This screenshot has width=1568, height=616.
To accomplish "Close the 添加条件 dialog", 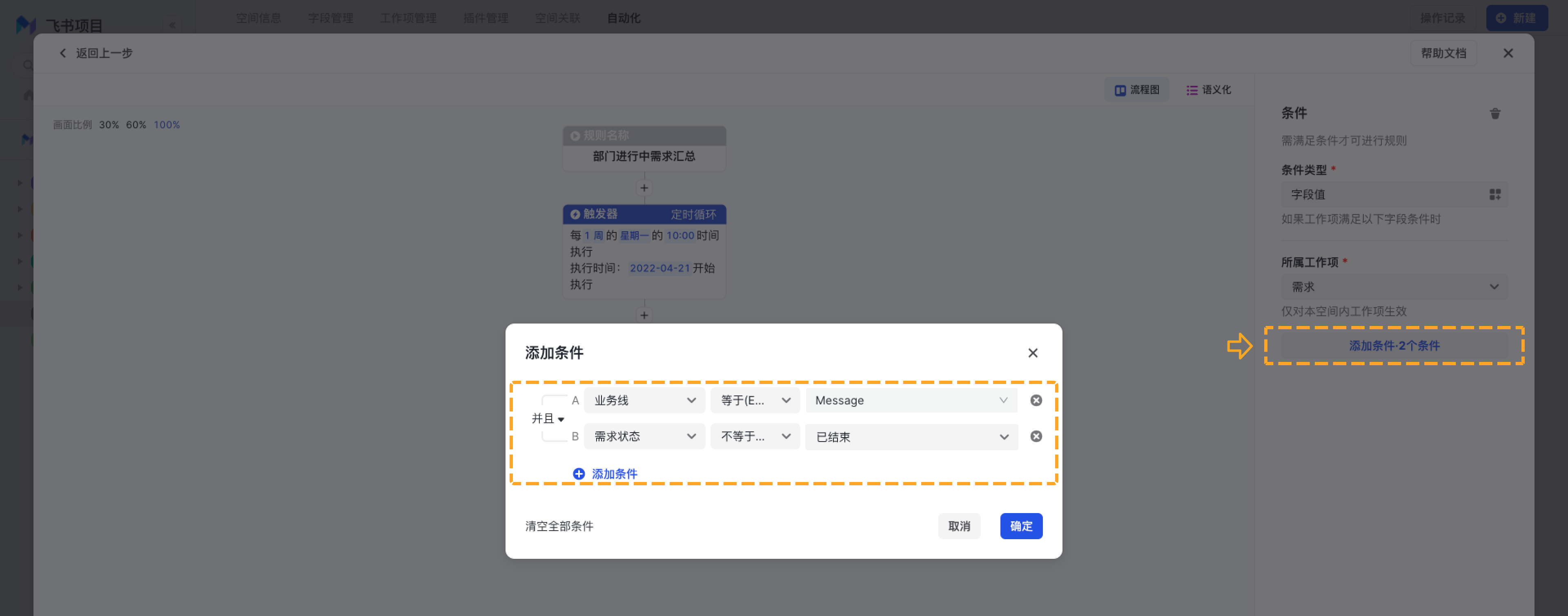I will [1033, 353].
